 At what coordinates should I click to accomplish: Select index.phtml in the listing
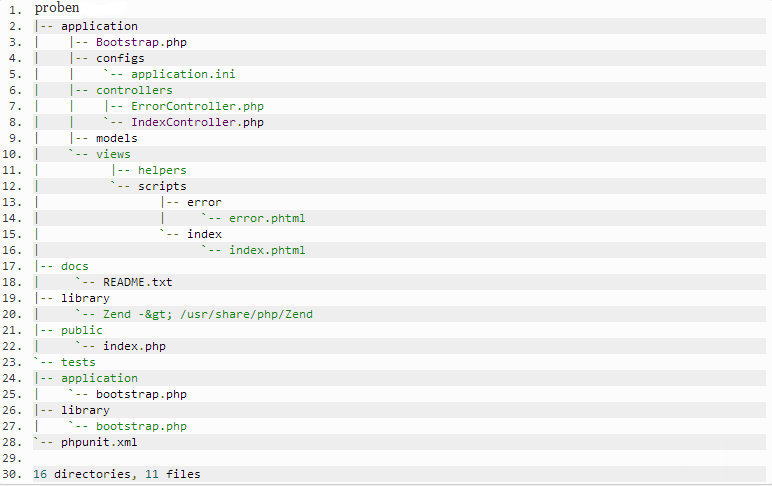pyautogui.click(x=267, y=250)
